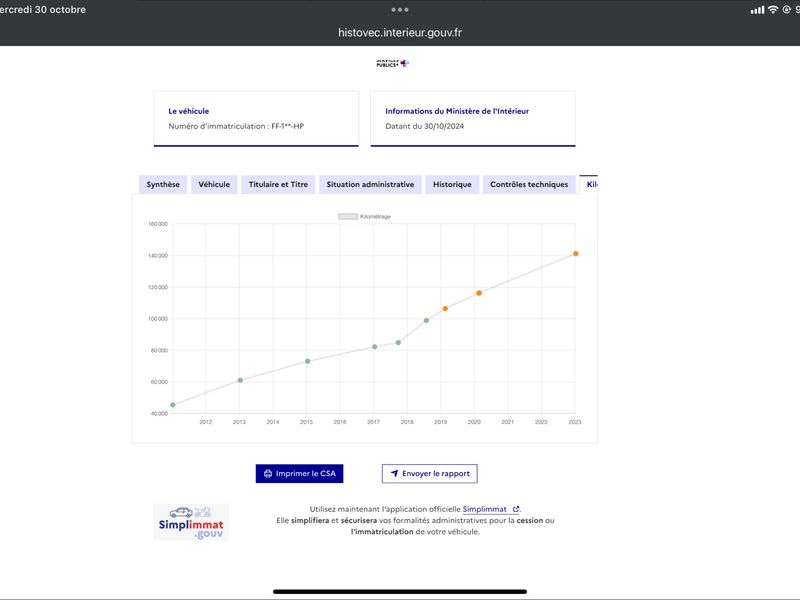Image resolution: width=800 pixels, height=600 pixels.
Task: Click the Envoyer le rapport button
Action: (x=430, y=473)
